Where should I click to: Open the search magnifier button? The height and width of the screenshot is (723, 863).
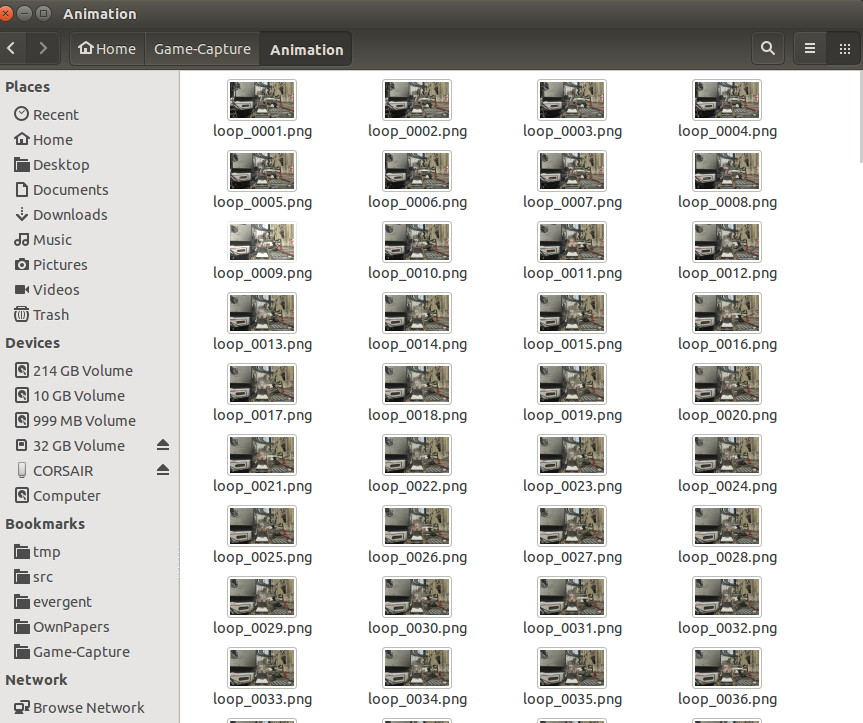click(x=768, y=48)
